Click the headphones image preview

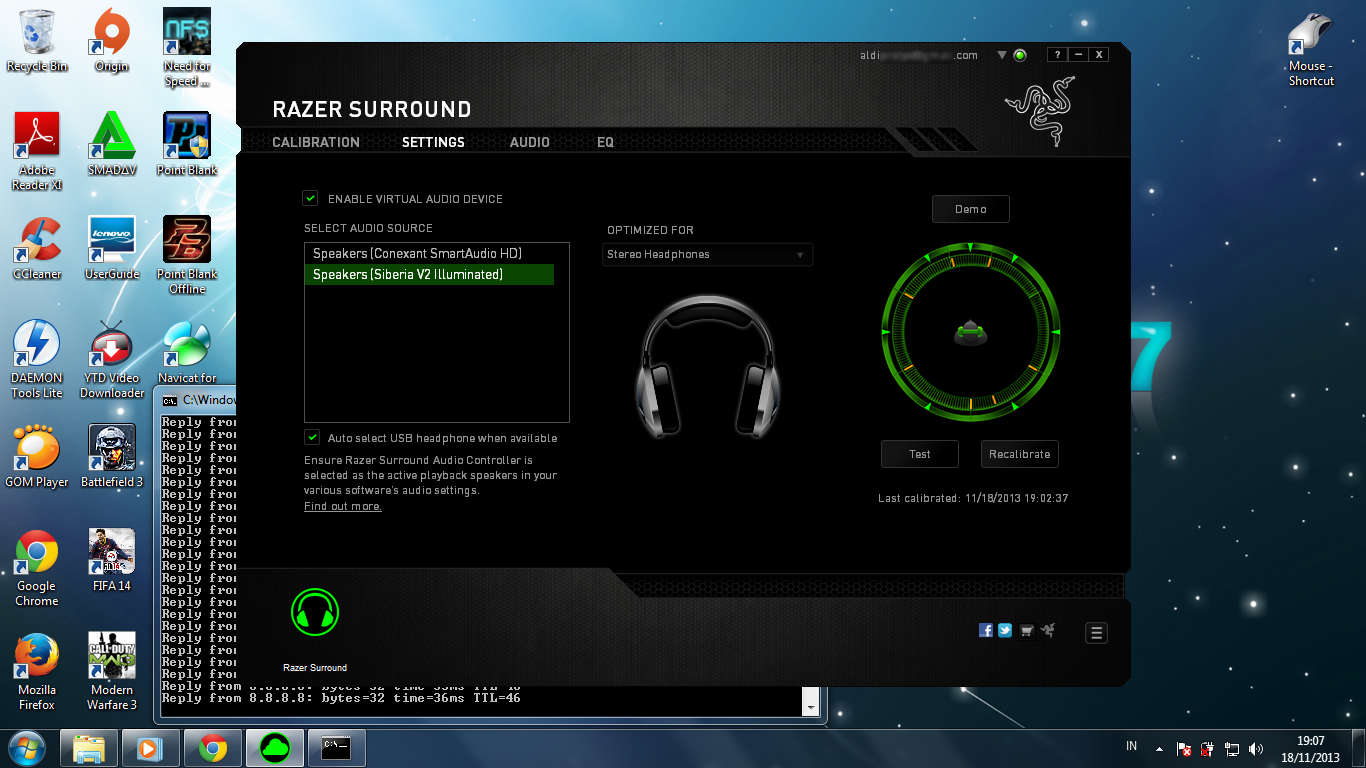click(708, 367)
